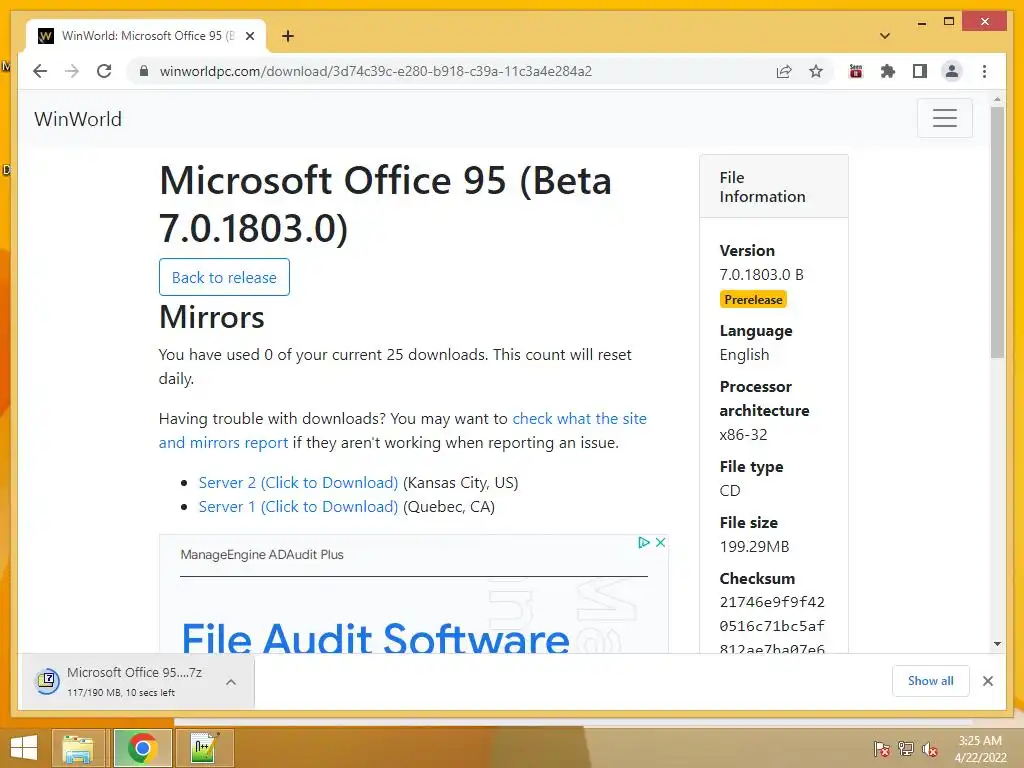
Task: Open File Explorer from the taskbar
Action: click(x=78, y=748)
